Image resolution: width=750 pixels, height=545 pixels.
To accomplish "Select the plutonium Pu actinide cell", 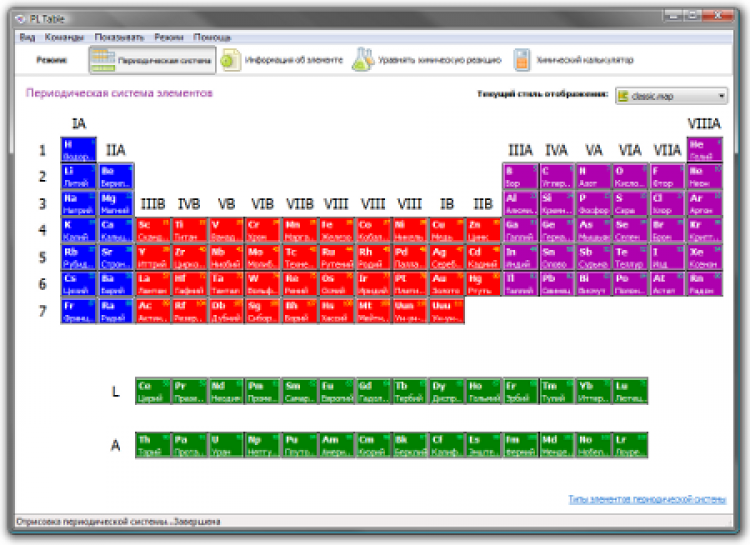I will click(x=300, y=445).
